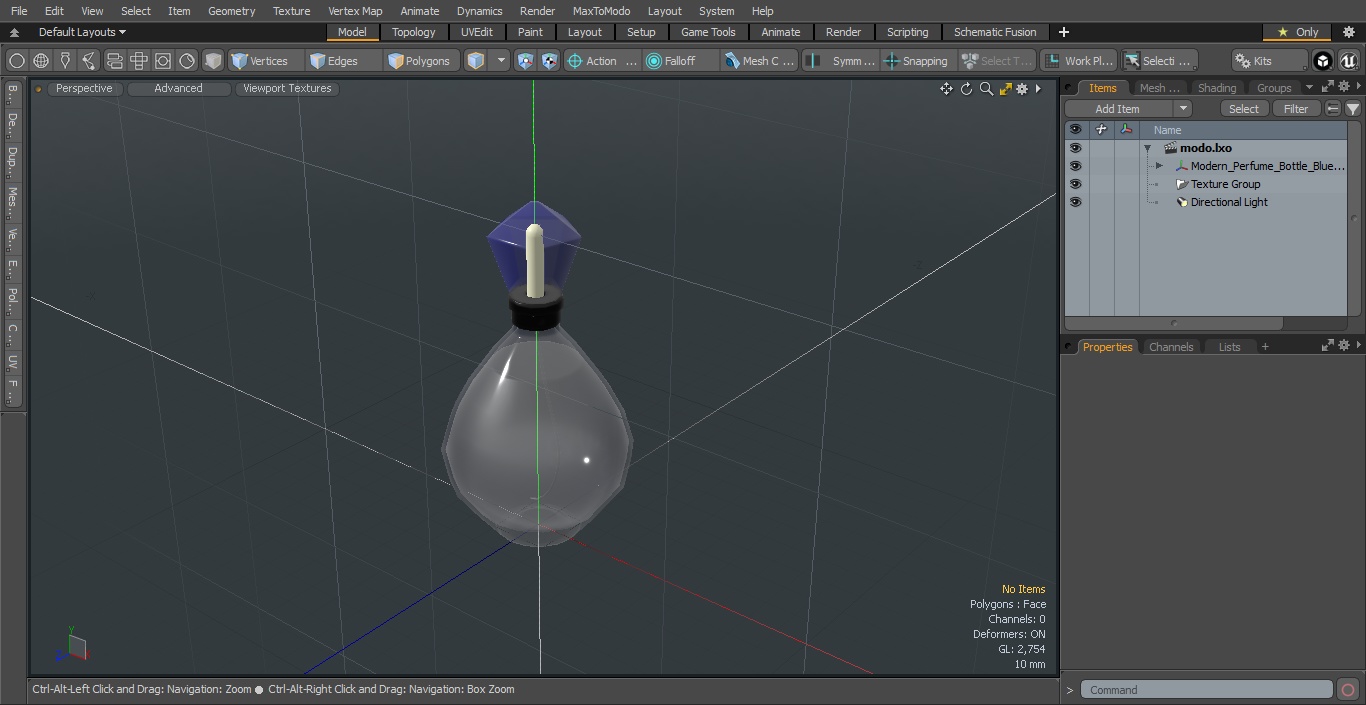Click the grey cube icon in toolbar
The height and width of the screenshot is (705, 1366).
213,61
